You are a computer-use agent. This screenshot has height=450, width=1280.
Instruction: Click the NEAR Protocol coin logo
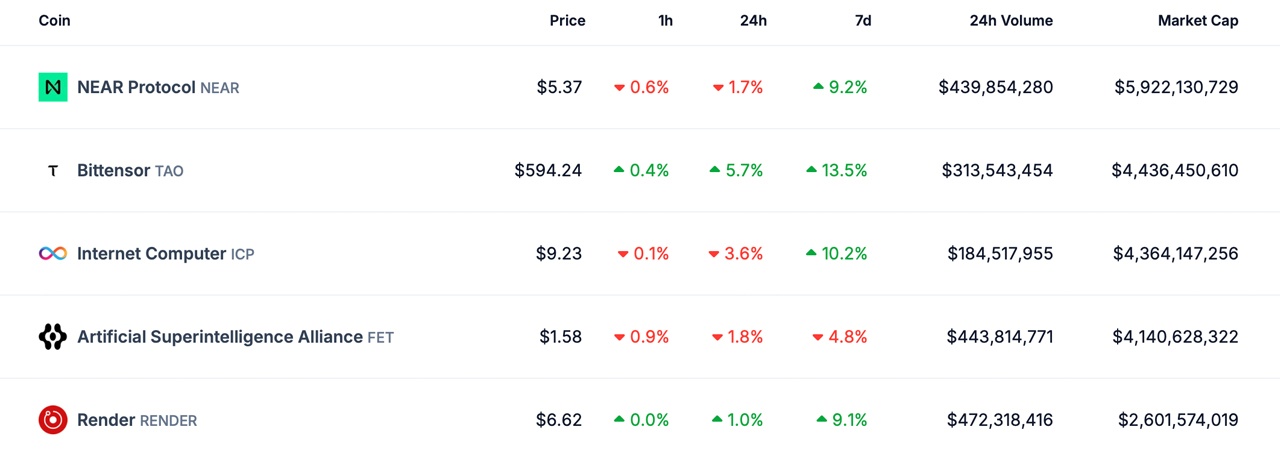click(53, 87)
